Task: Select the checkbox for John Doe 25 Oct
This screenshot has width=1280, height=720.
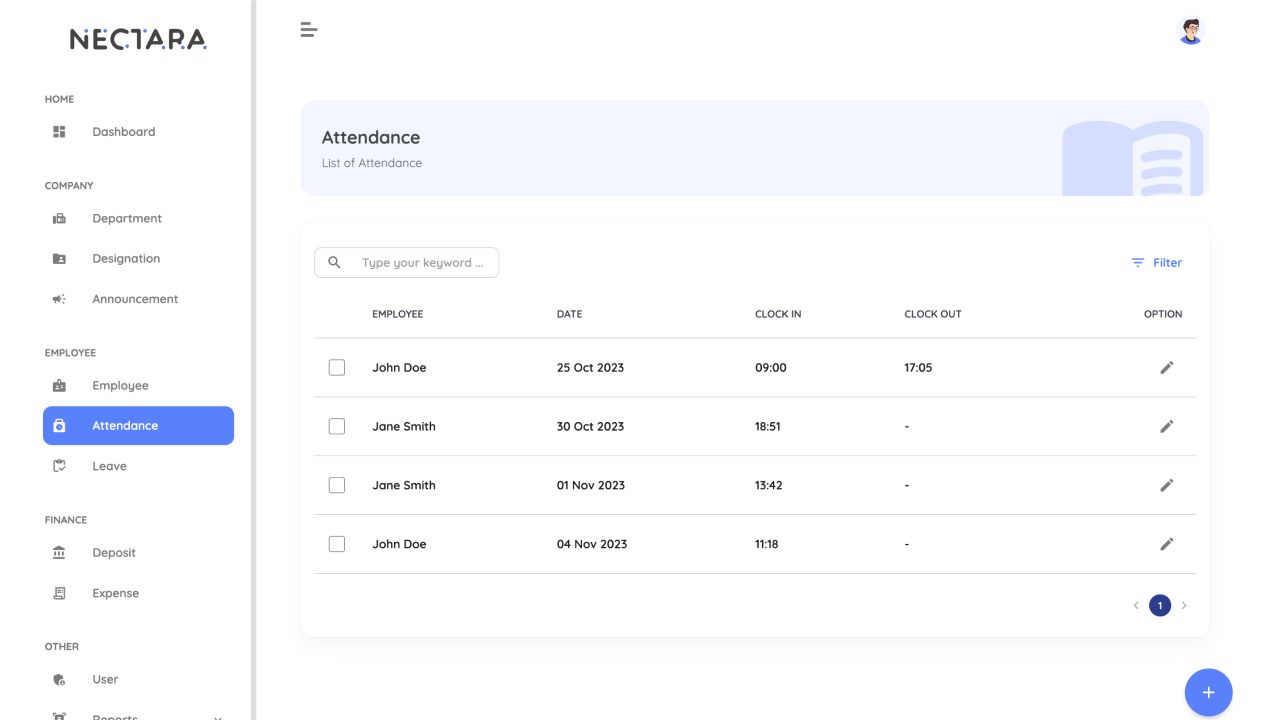Action: [x=337, y=368]
